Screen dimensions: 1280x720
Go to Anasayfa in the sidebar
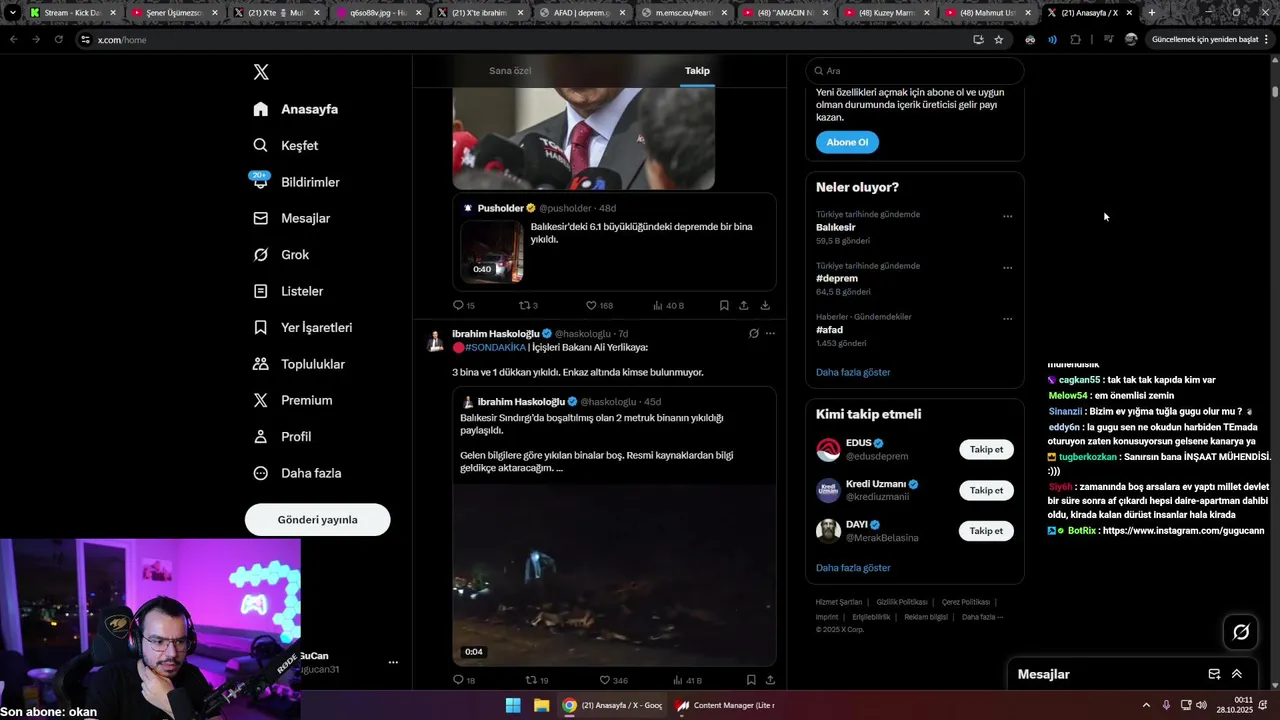(296, 109)
